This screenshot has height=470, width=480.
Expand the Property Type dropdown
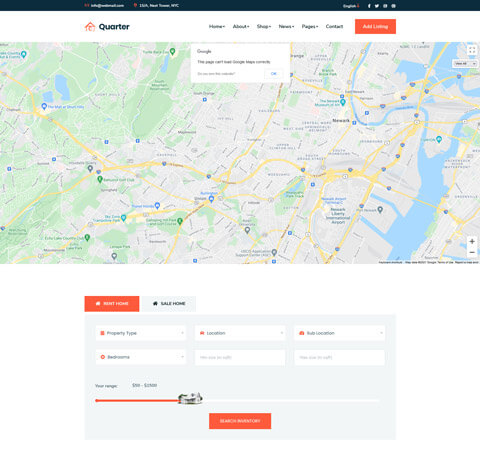pos(141,333)
